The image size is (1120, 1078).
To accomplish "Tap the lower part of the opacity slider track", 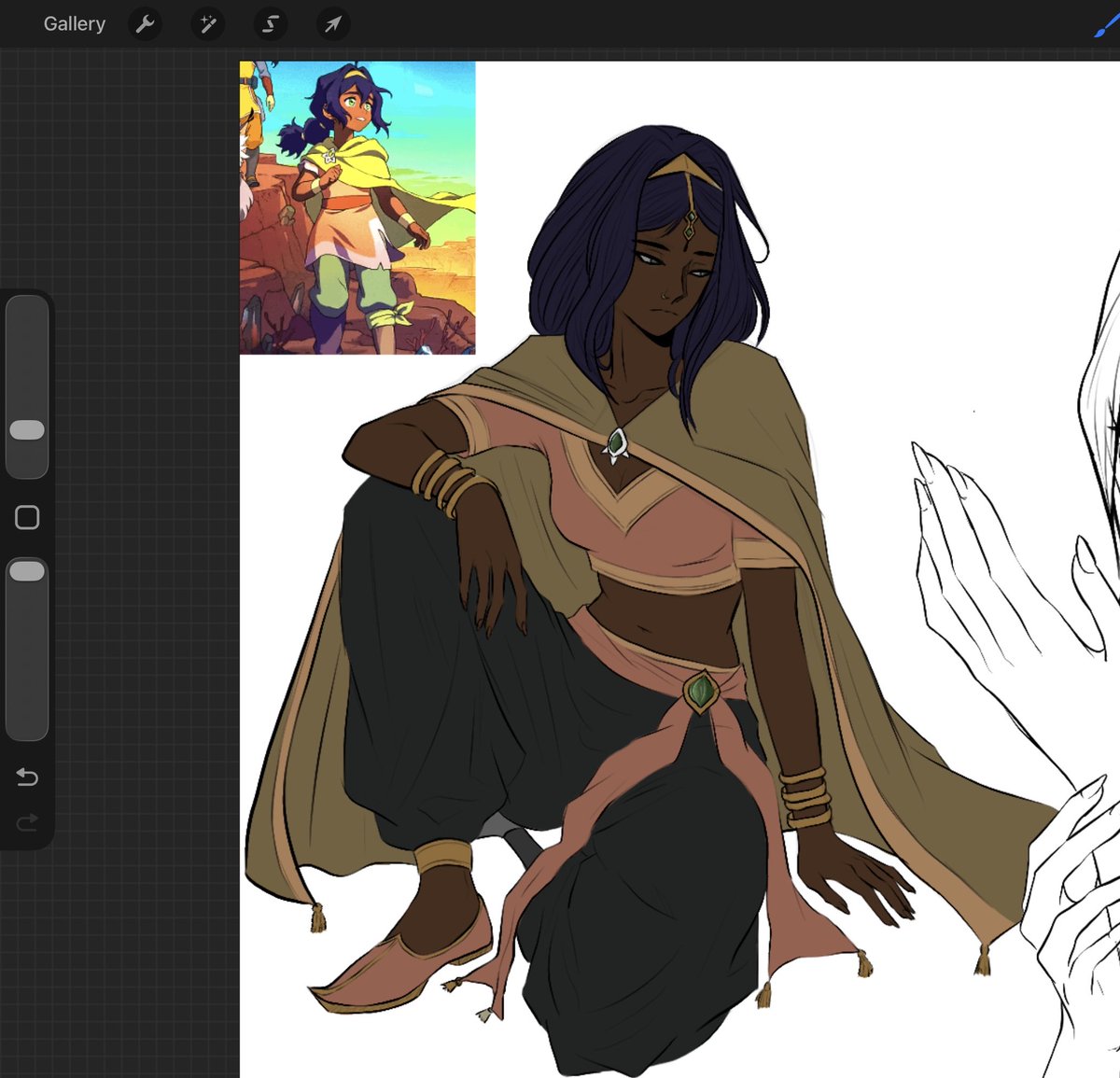I will tap(27, 663).
